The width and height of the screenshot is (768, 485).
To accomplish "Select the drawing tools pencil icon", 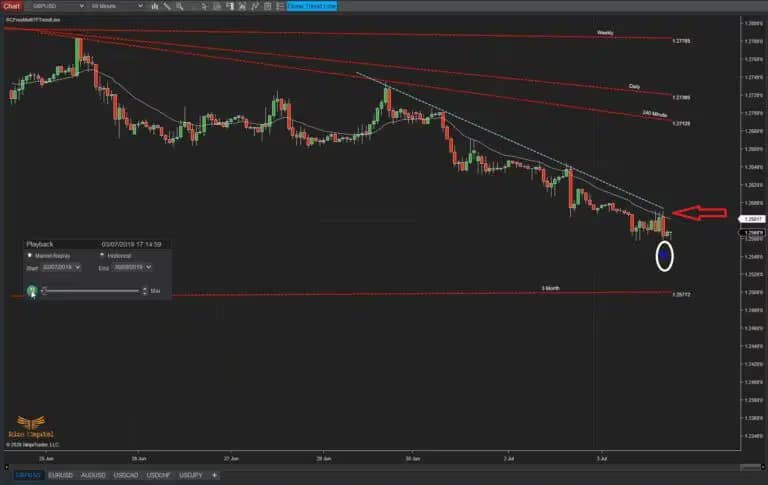I will click(x=164, y=6).
